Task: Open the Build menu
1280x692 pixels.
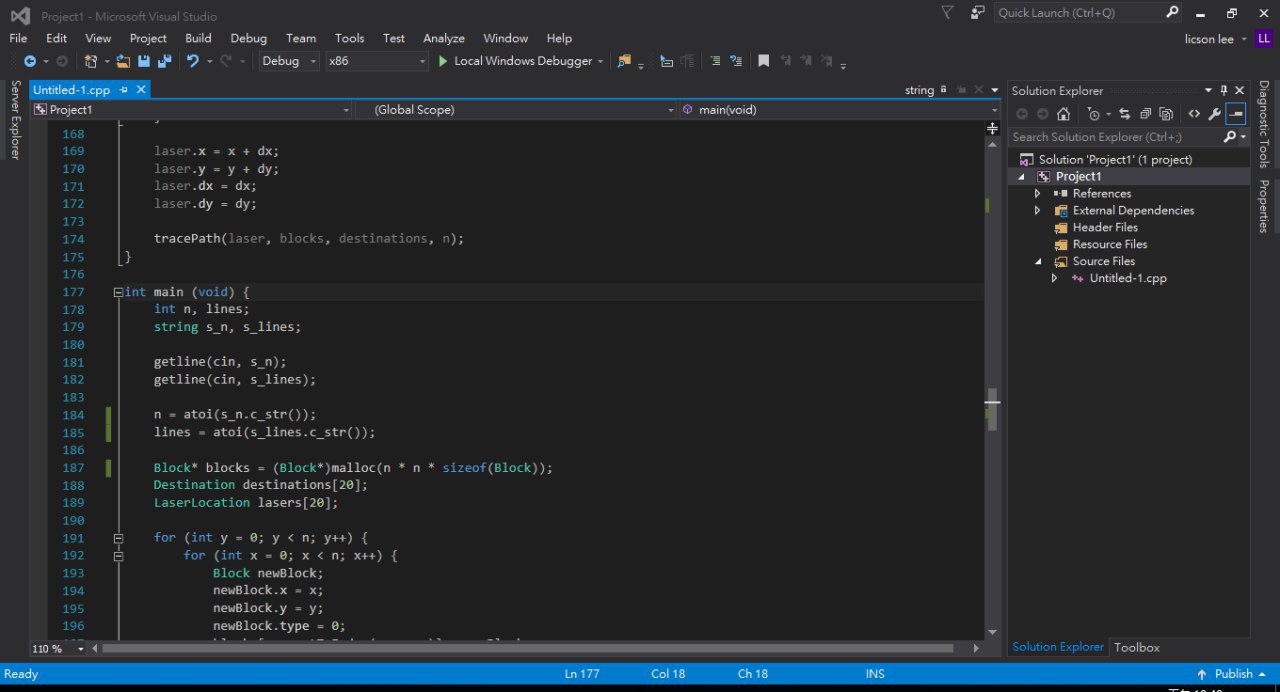Action: coord(198,38)
